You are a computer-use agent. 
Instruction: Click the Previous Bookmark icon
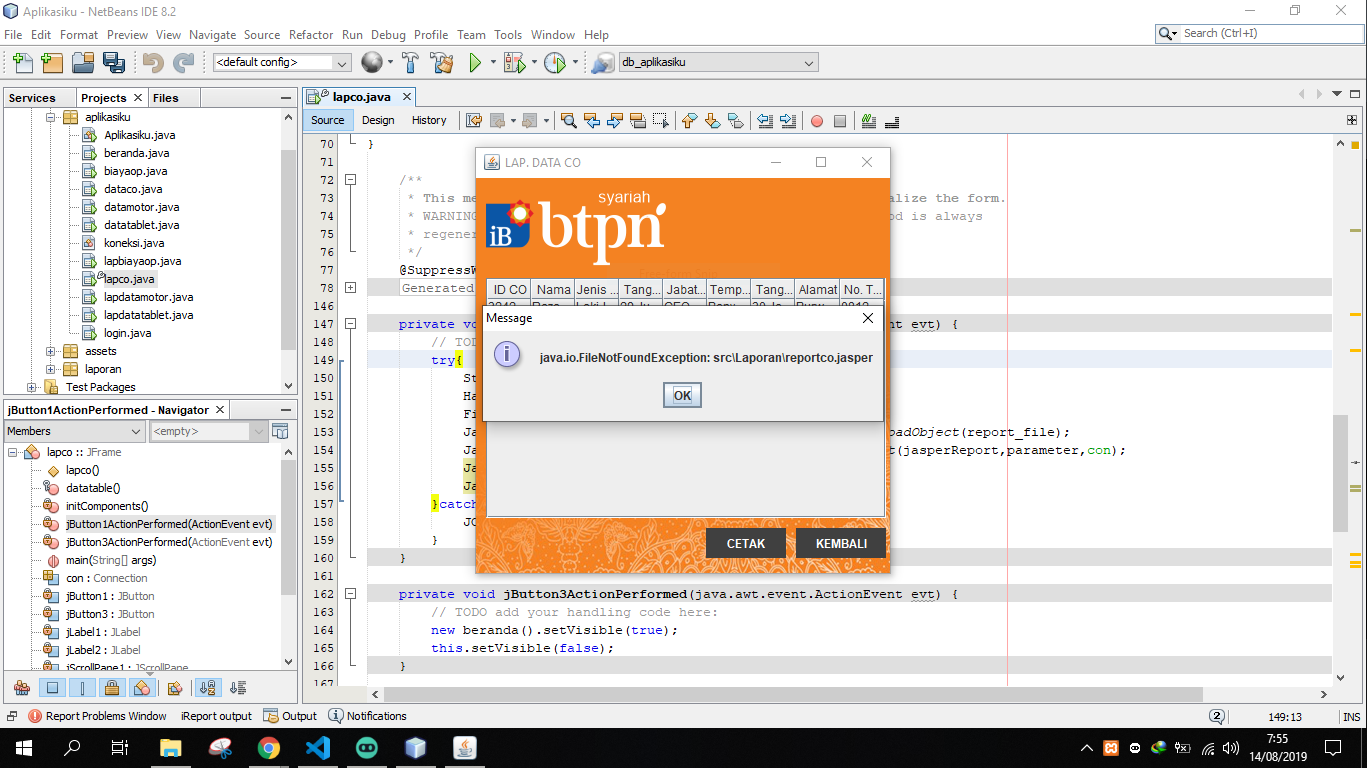coord(689,120)
